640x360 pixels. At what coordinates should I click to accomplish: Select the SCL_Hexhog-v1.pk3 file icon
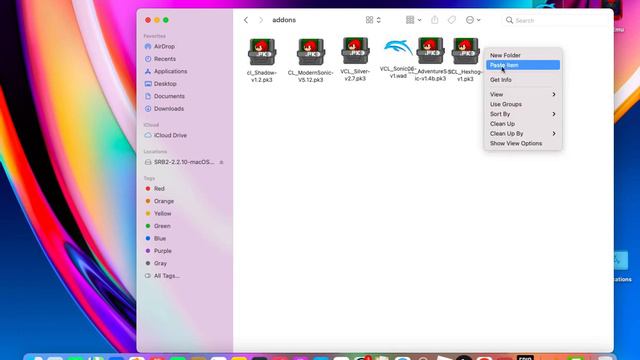click(465, 51)
